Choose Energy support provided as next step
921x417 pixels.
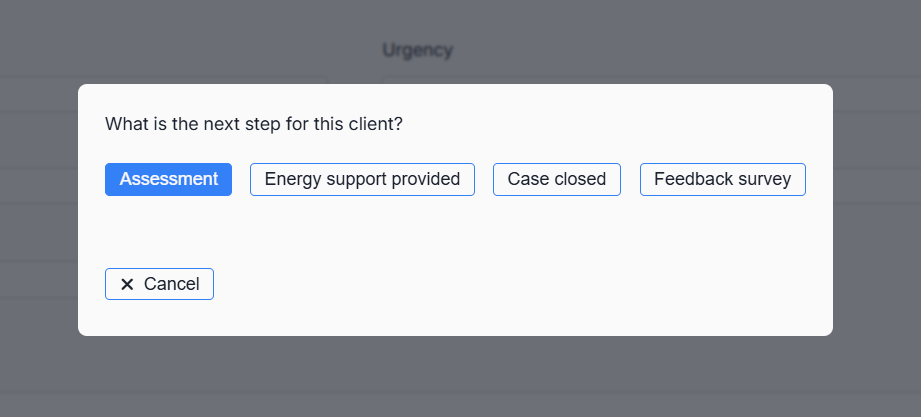(x=362, y=179)
